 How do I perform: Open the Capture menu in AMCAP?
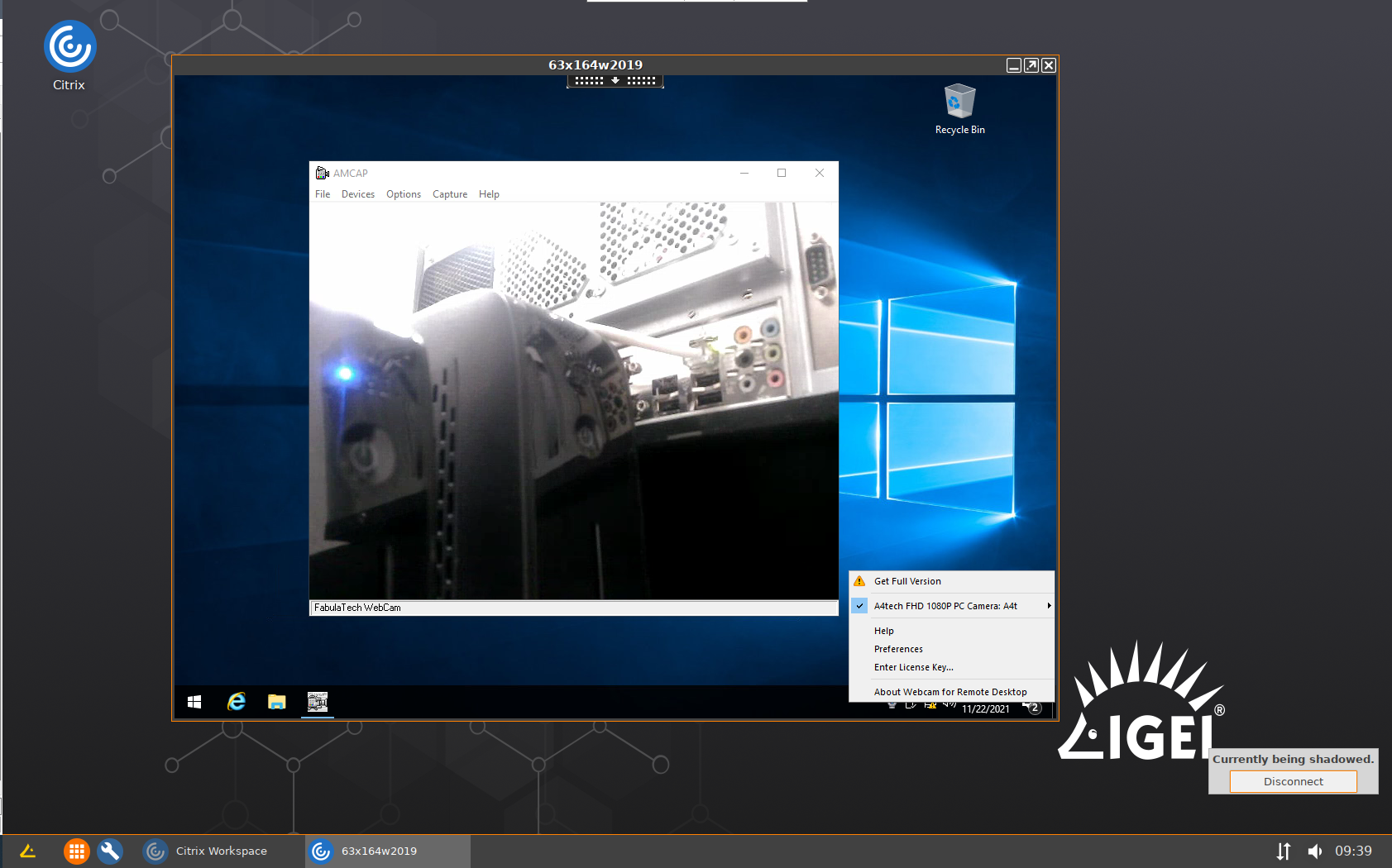[450, 194]
